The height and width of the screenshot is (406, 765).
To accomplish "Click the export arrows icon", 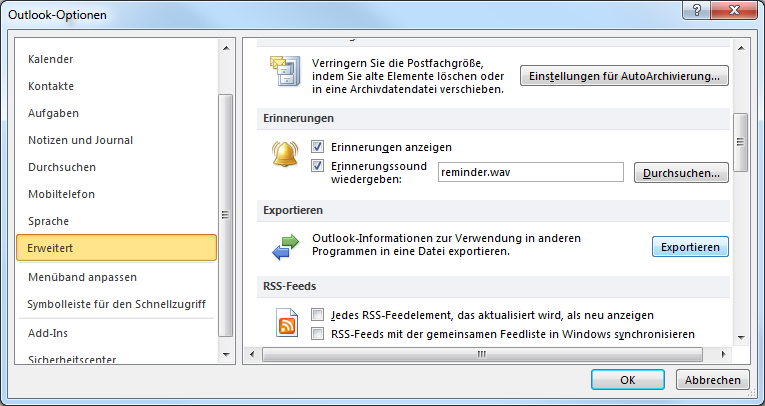I will [x=285, y=247].
